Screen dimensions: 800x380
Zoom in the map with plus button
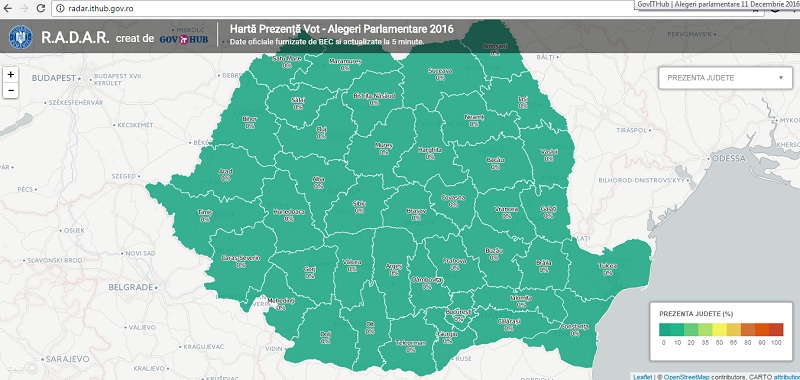[11, 74]
